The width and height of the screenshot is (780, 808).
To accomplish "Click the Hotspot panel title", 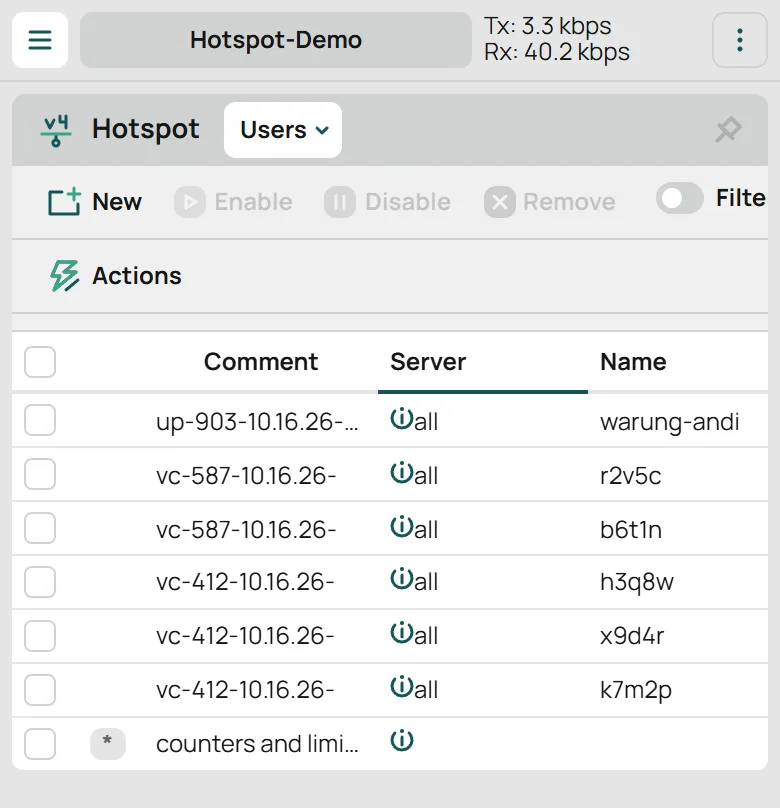I will 146,129.
